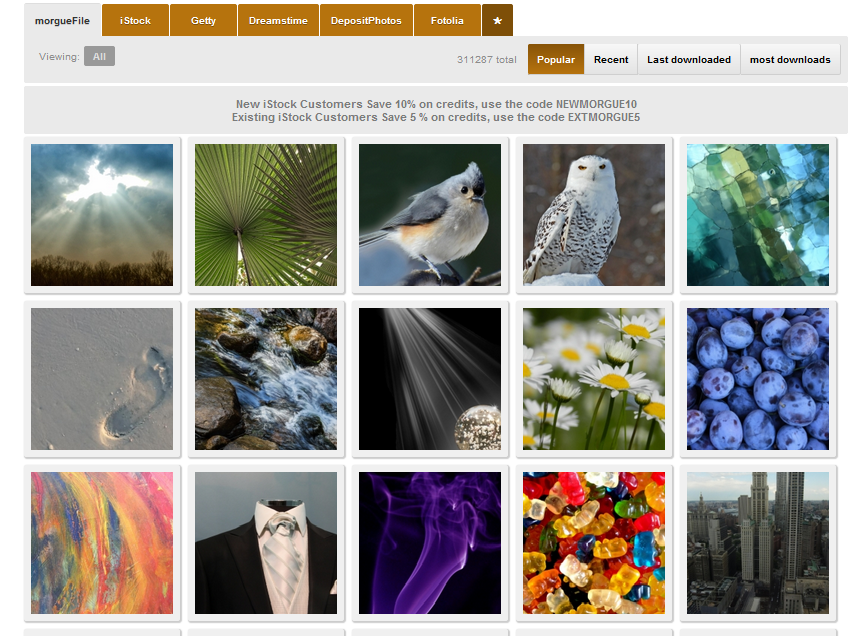The image size is (857, 636).
Task: Sort images by Recent
Action: pyautogui.click(x=611, y=60)
